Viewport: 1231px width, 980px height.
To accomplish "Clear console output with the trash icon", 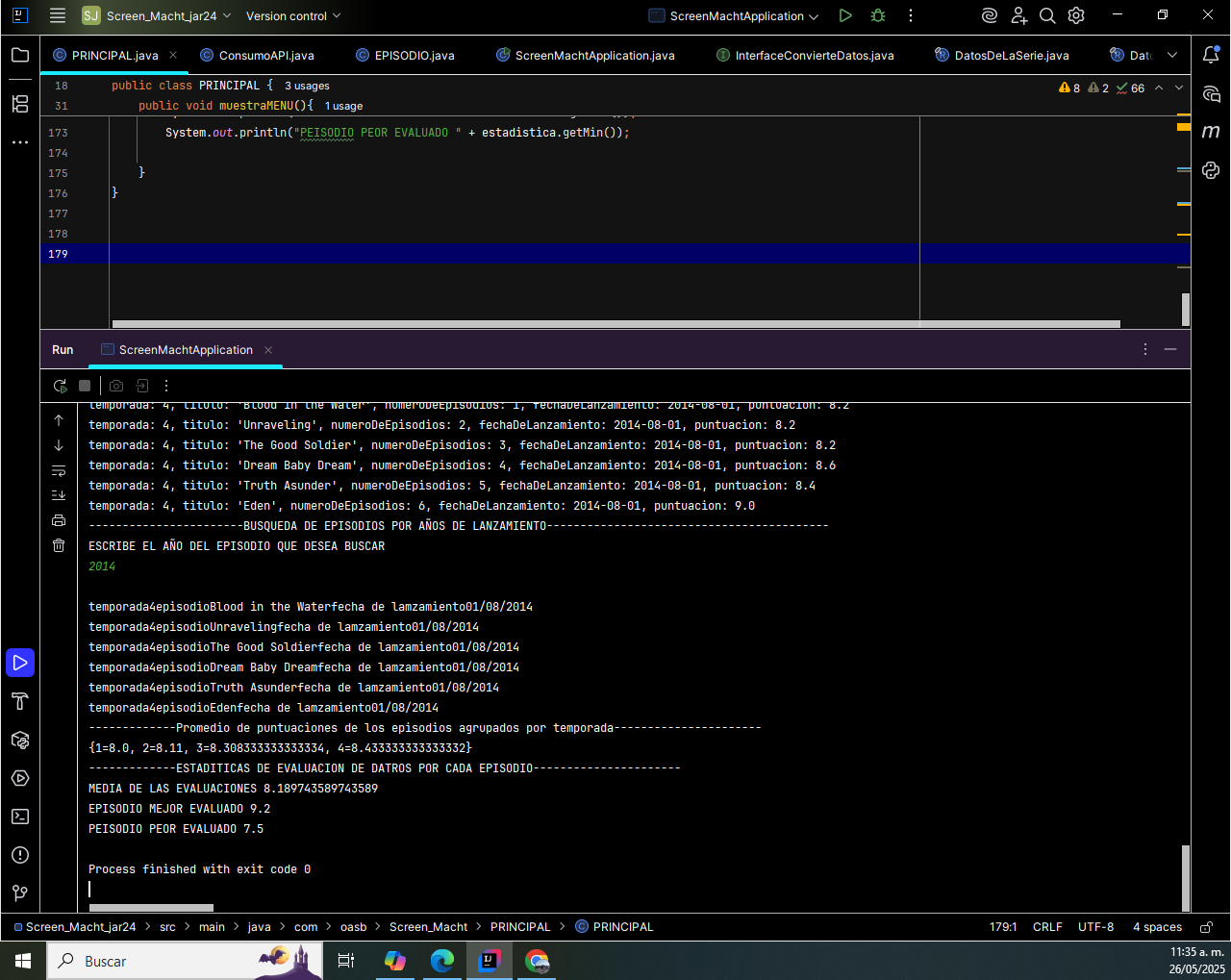I will pos(59,545).
